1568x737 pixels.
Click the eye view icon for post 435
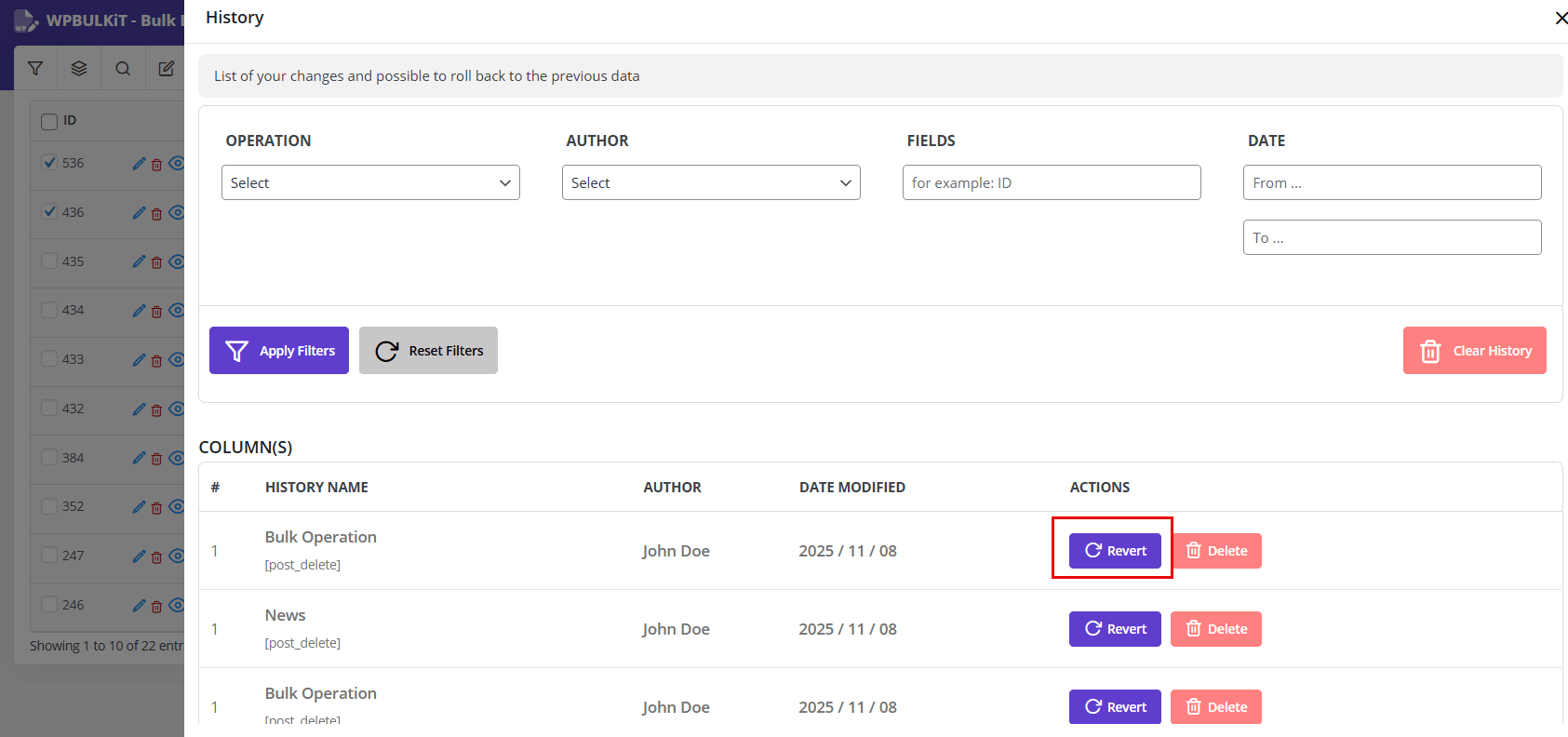coord(176,261)
